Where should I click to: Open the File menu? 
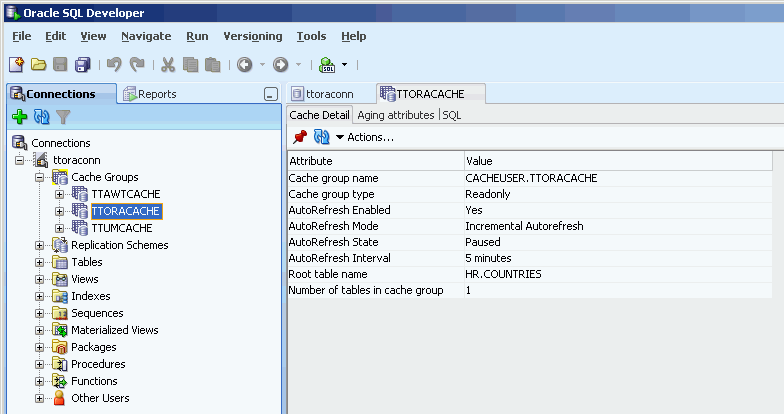click(22, 36)
